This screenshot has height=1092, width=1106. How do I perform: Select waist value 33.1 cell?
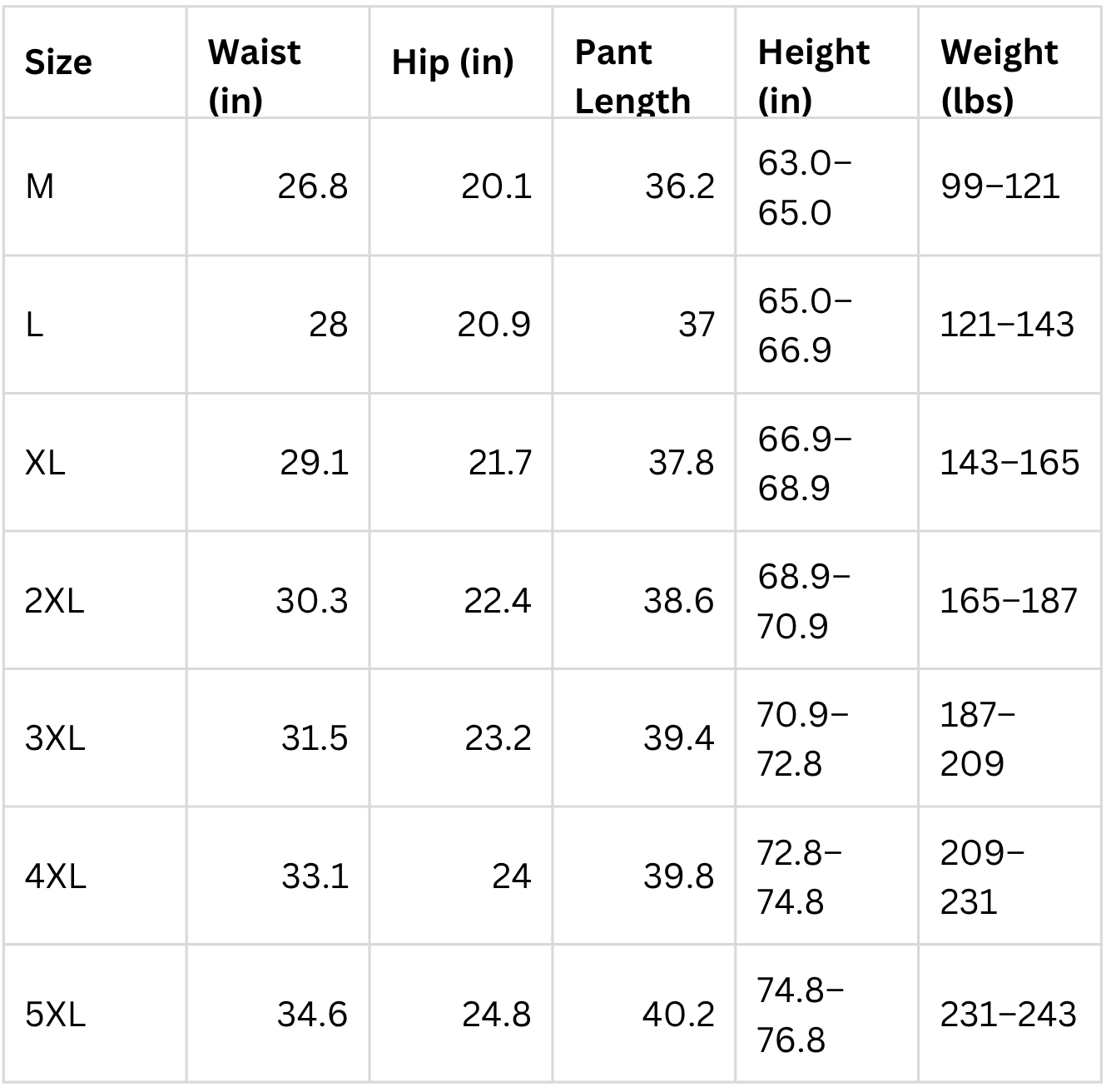278,876
